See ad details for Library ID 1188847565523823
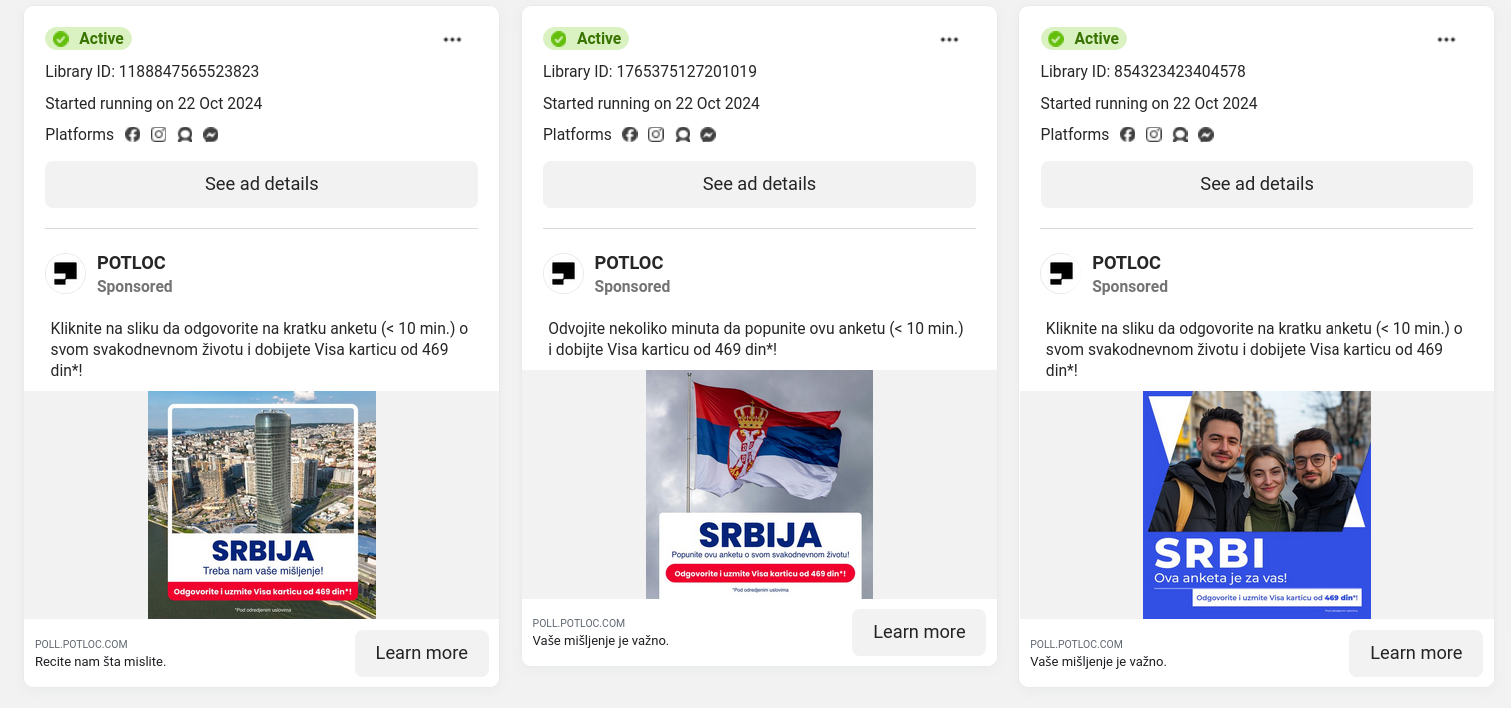Viewport: 1511px width, 708px height. [x=261, y=184]
